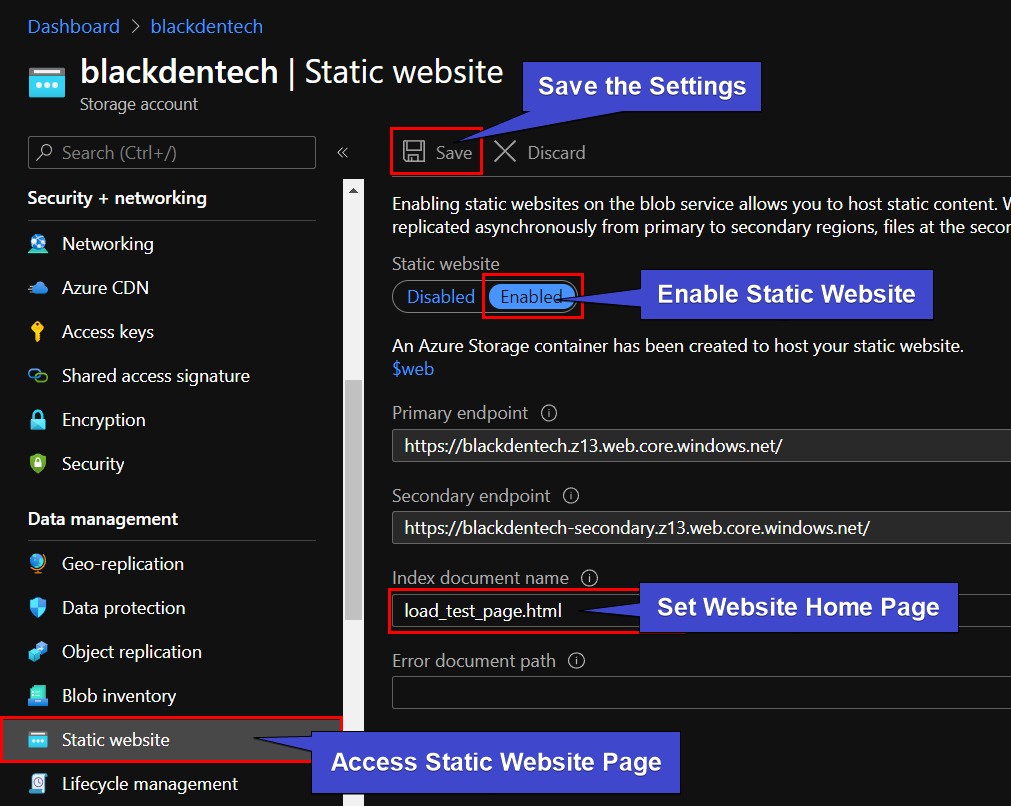Viewport: 1011px width, 806px height.
Task: Click the Geo-replication globe icon
Action: pos(38,564)
